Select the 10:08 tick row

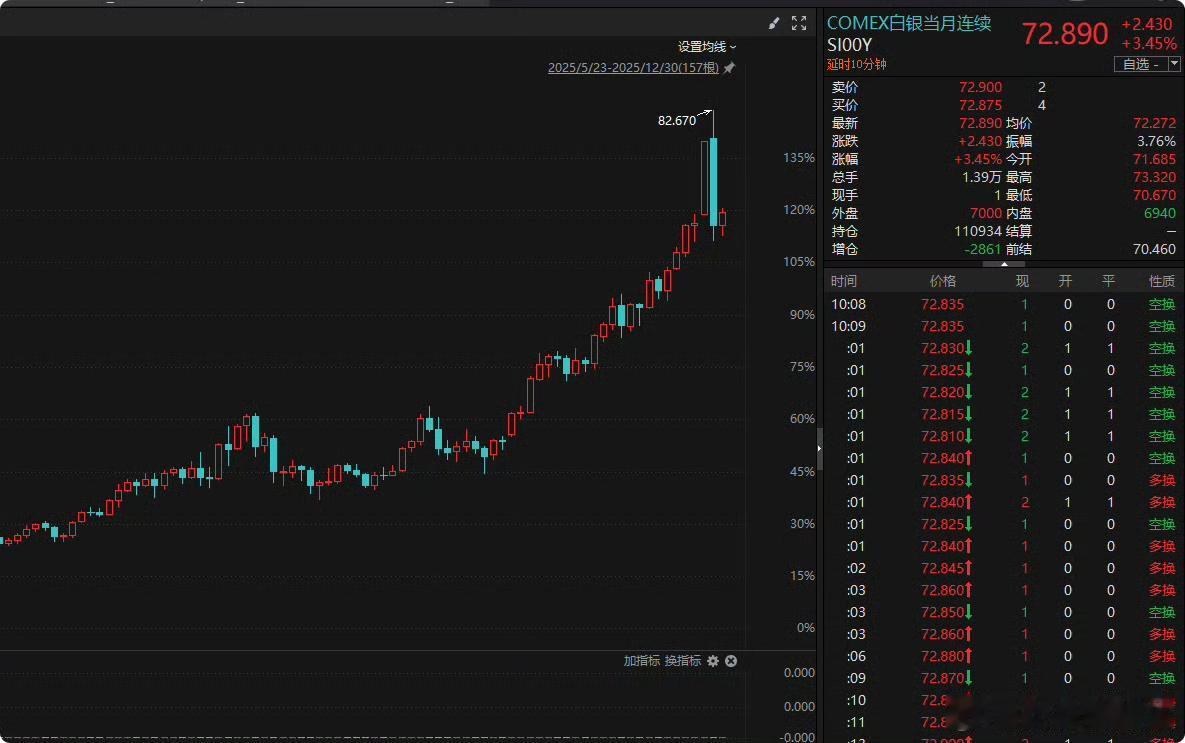pos(1003,305)
